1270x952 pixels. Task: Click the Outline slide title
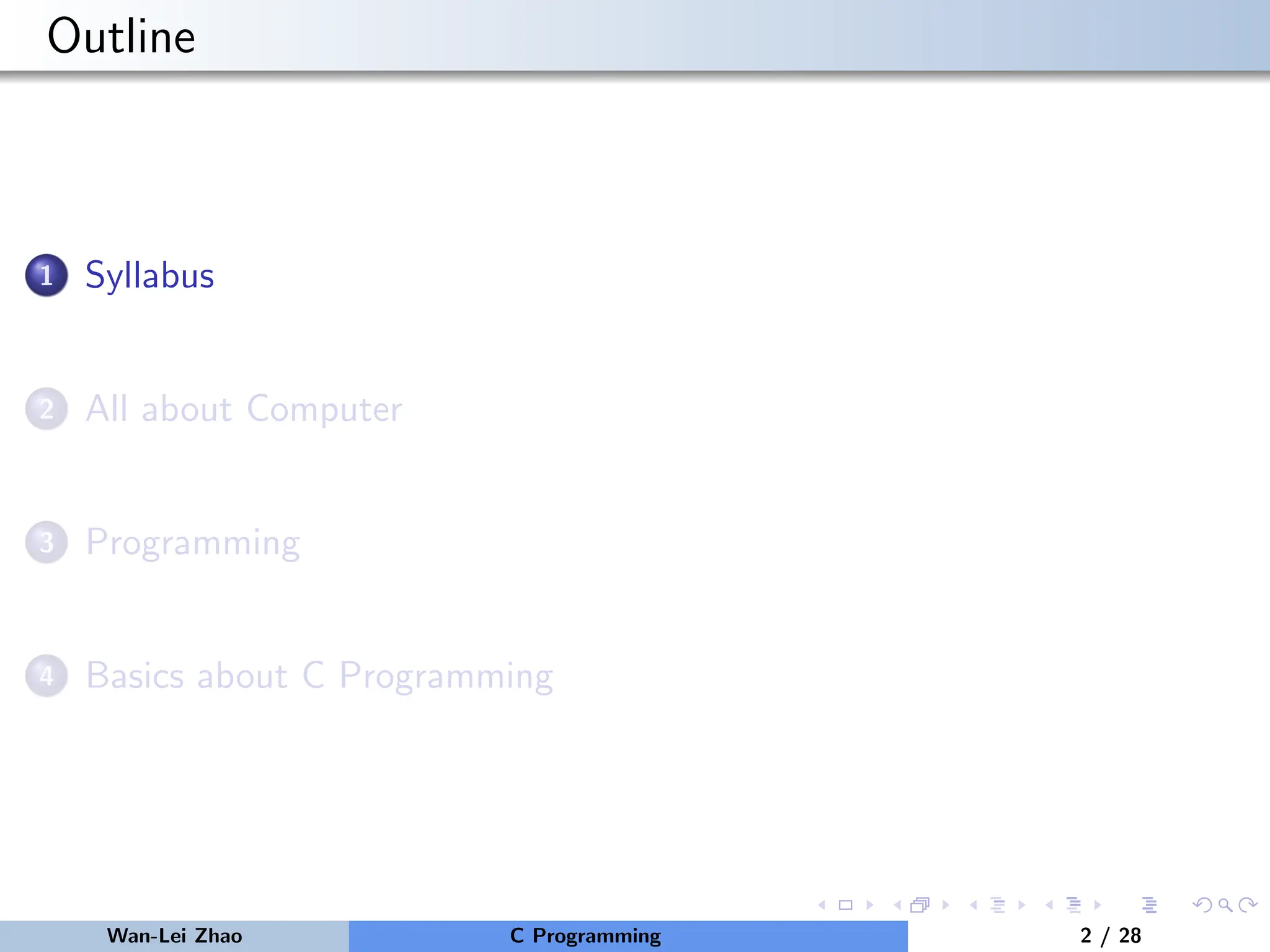pos(122,36)
